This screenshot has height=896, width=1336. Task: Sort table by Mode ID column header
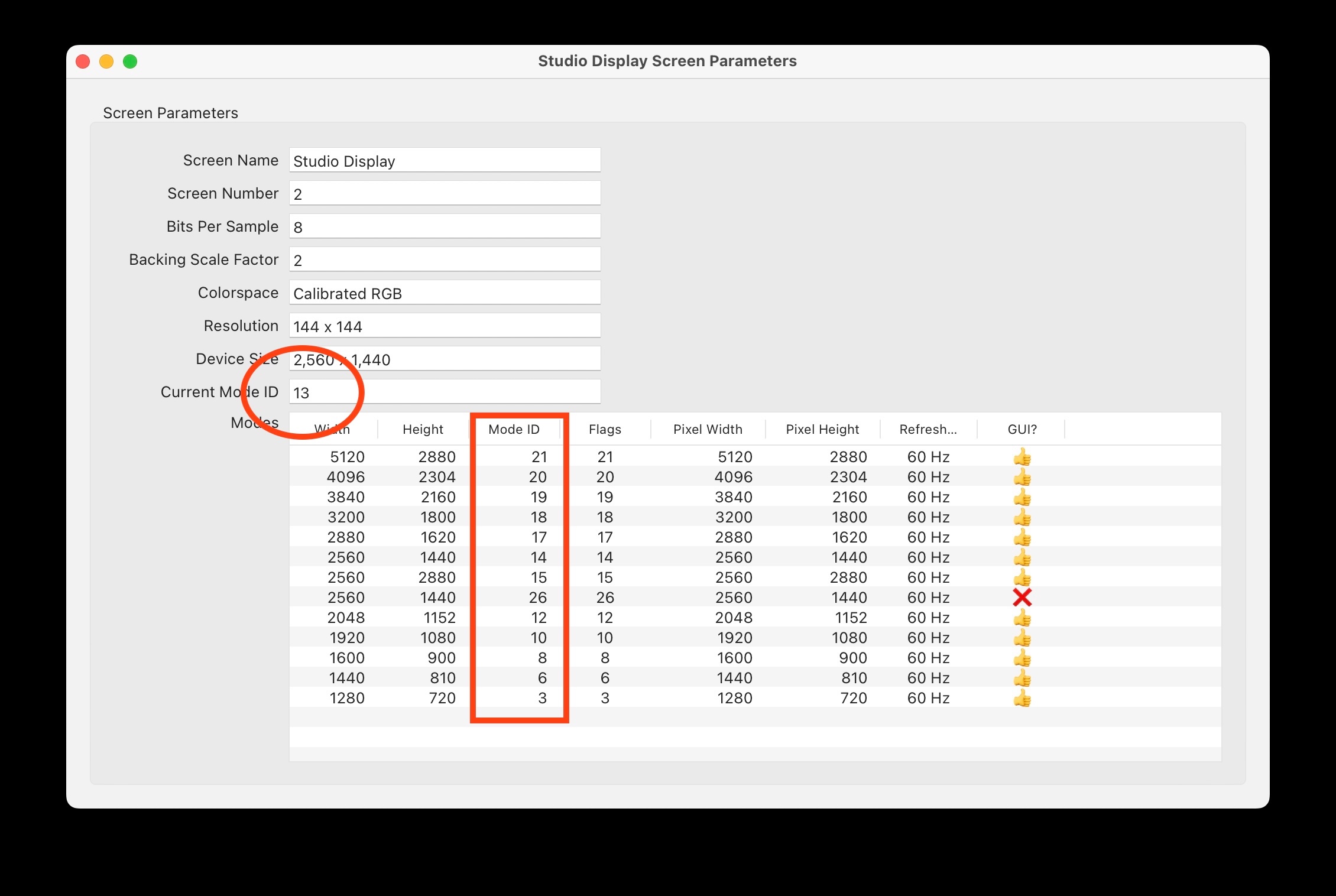tap(514, 429)
